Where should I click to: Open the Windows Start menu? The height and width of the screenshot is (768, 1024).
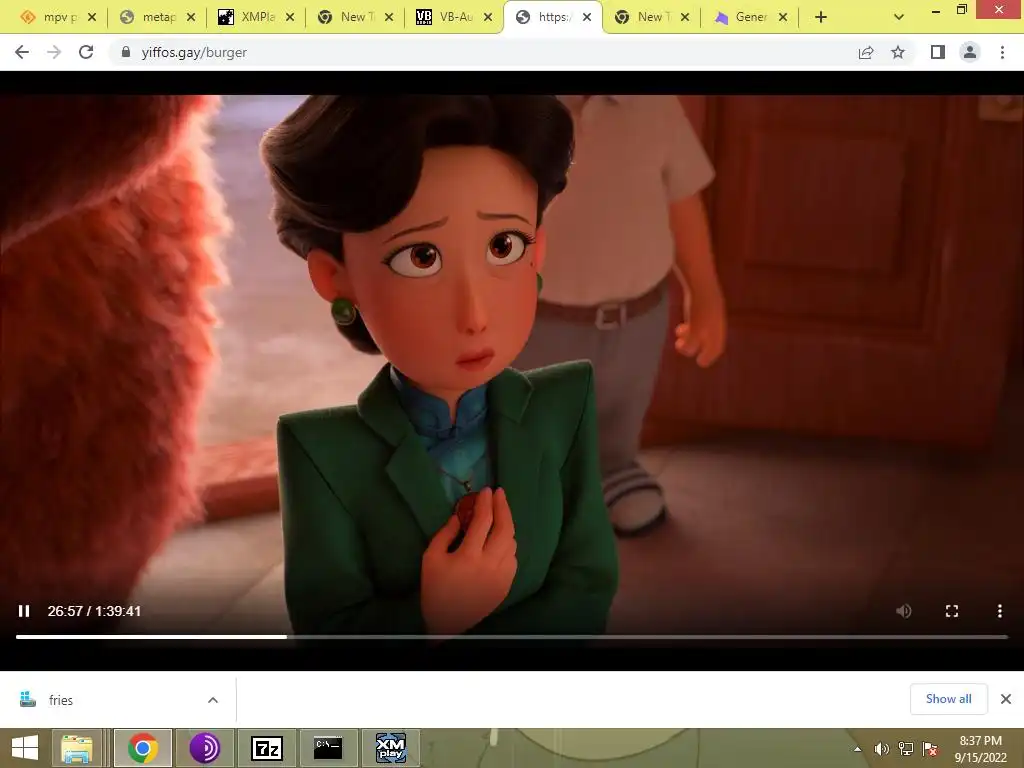coord(25,748)
